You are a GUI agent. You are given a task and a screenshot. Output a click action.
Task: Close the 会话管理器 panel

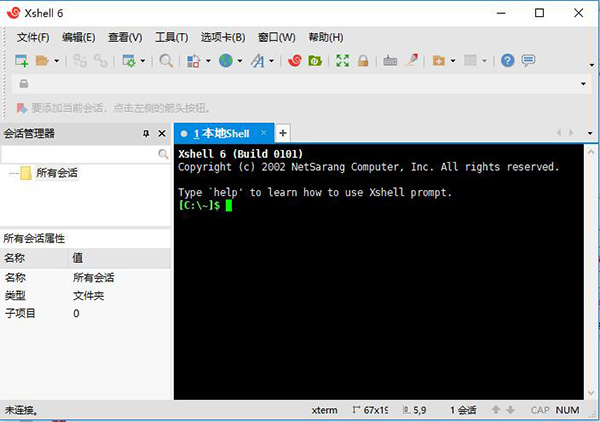pos(160,133)
